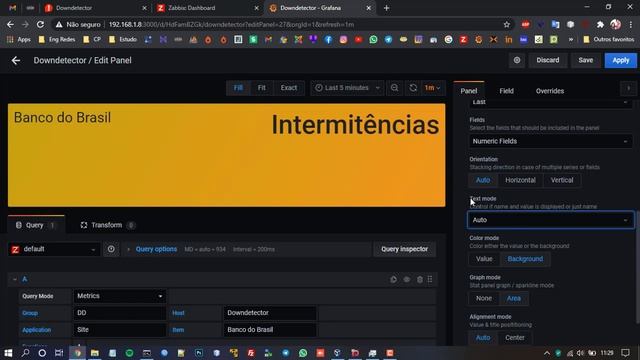This screenshot has width=640, height=360.
Task: Bookmark this page with the star icon
Action: pos(507,24)
